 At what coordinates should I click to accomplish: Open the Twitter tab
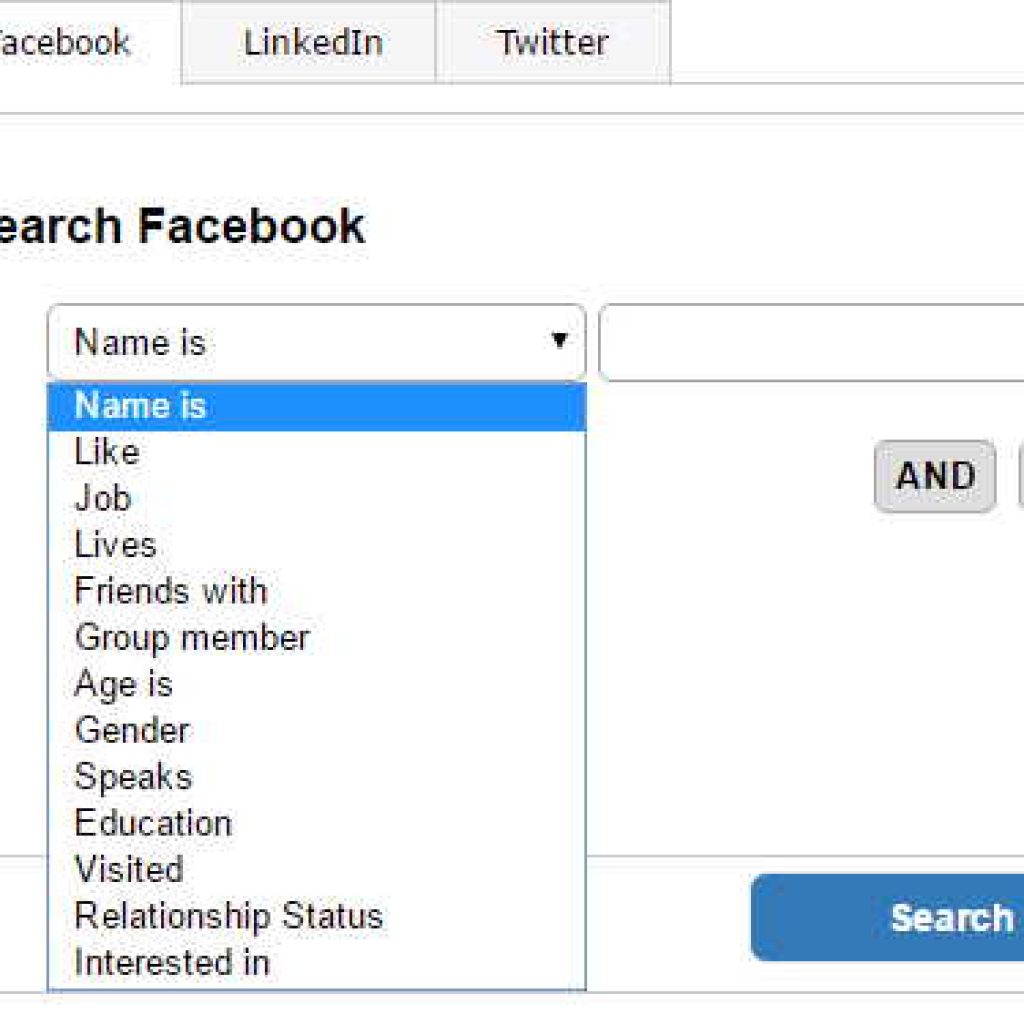pyautogui.click(x=552, y=42)
